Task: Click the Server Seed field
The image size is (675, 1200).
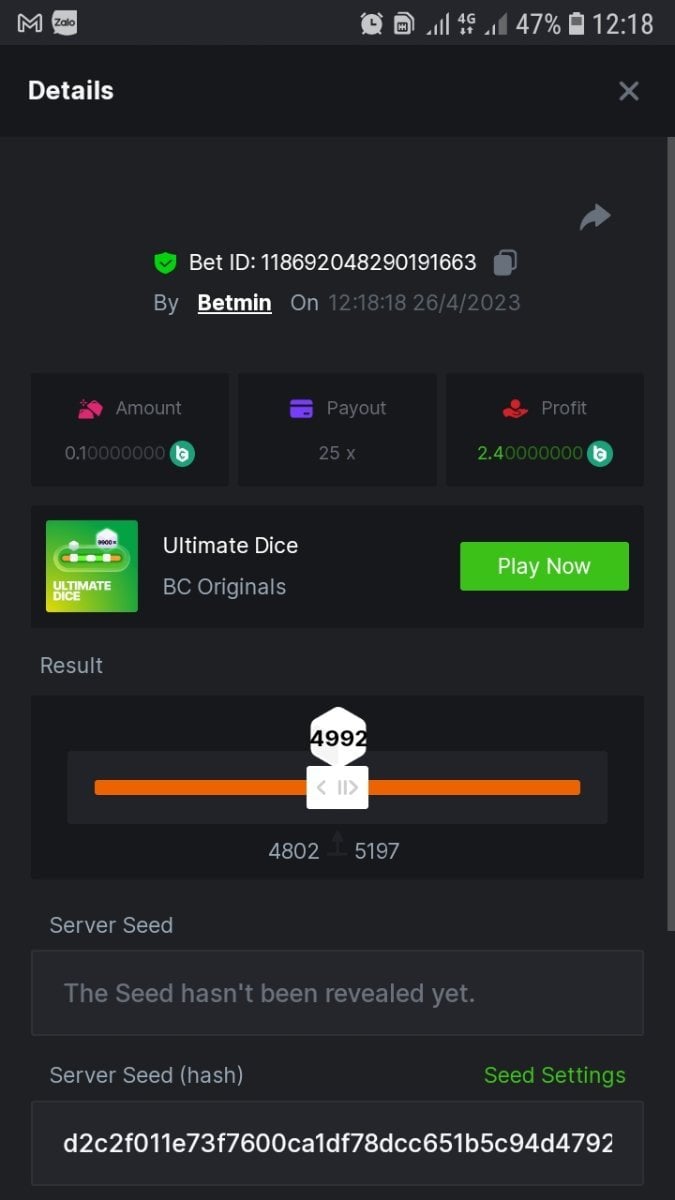Action: pyautogui.click(x=337, y=993)
